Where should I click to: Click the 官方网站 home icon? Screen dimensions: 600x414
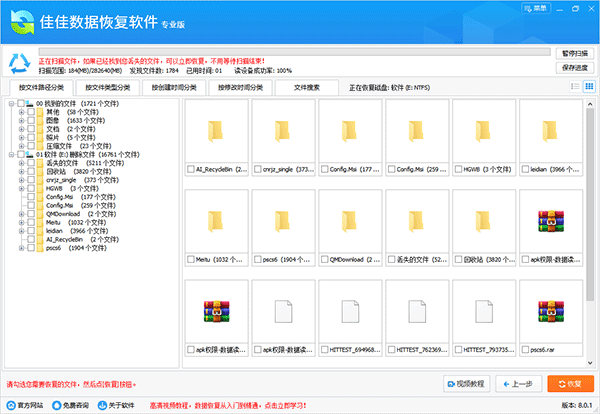tap(11, 405)
